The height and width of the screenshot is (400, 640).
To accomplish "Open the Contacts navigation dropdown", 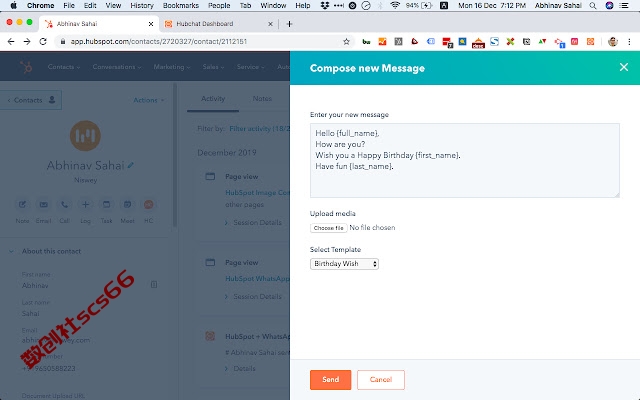I will coord(64,67).
